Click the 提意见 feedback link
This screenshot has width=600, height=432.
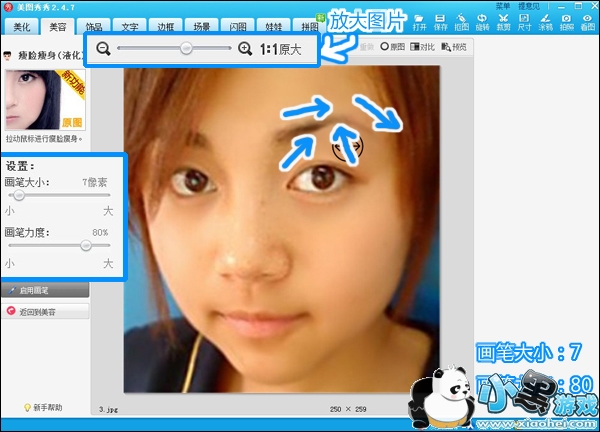pyautogui.click(x=529, y=6)
